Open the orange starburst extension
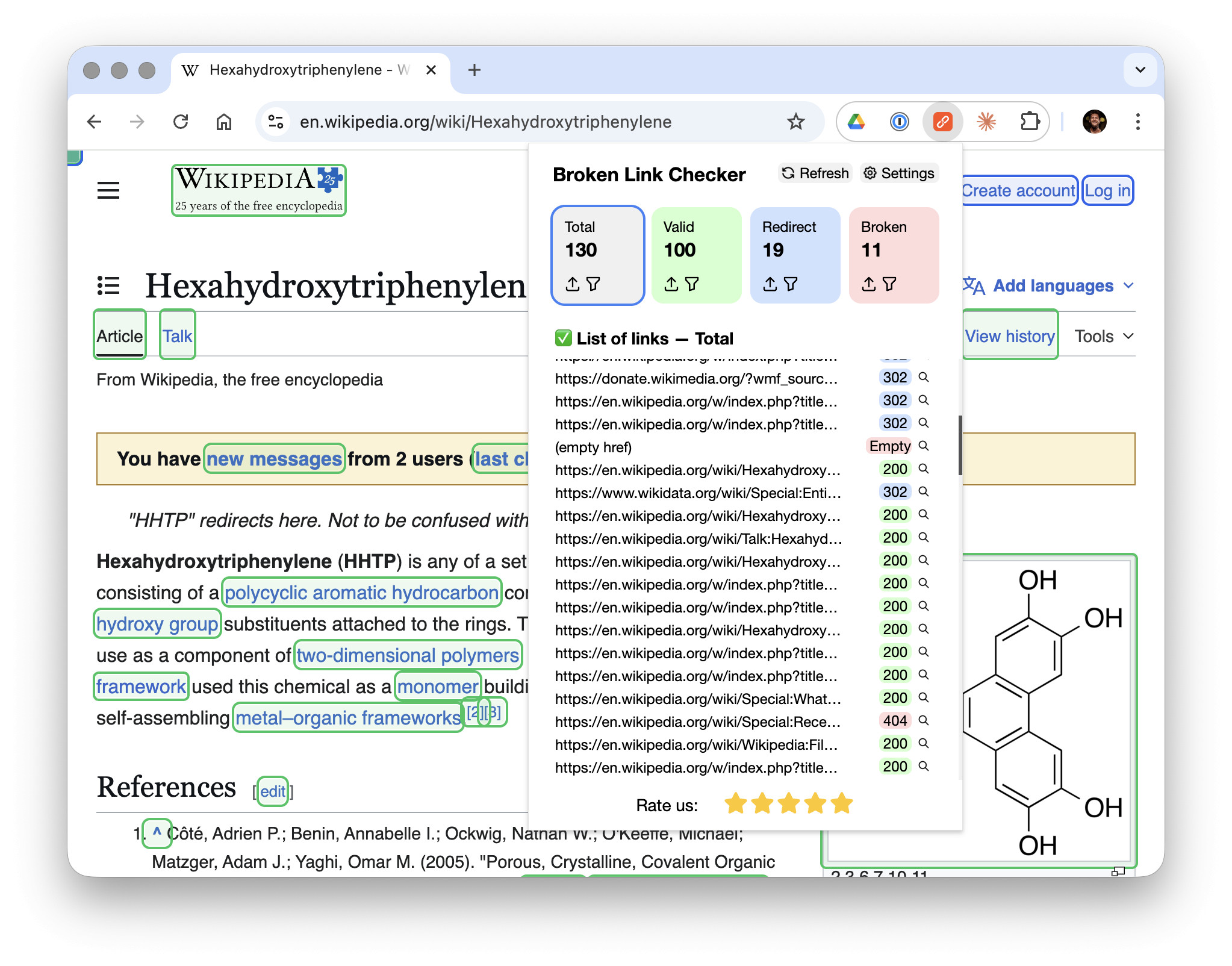The image size is (1232, 966). coord(986,122)
